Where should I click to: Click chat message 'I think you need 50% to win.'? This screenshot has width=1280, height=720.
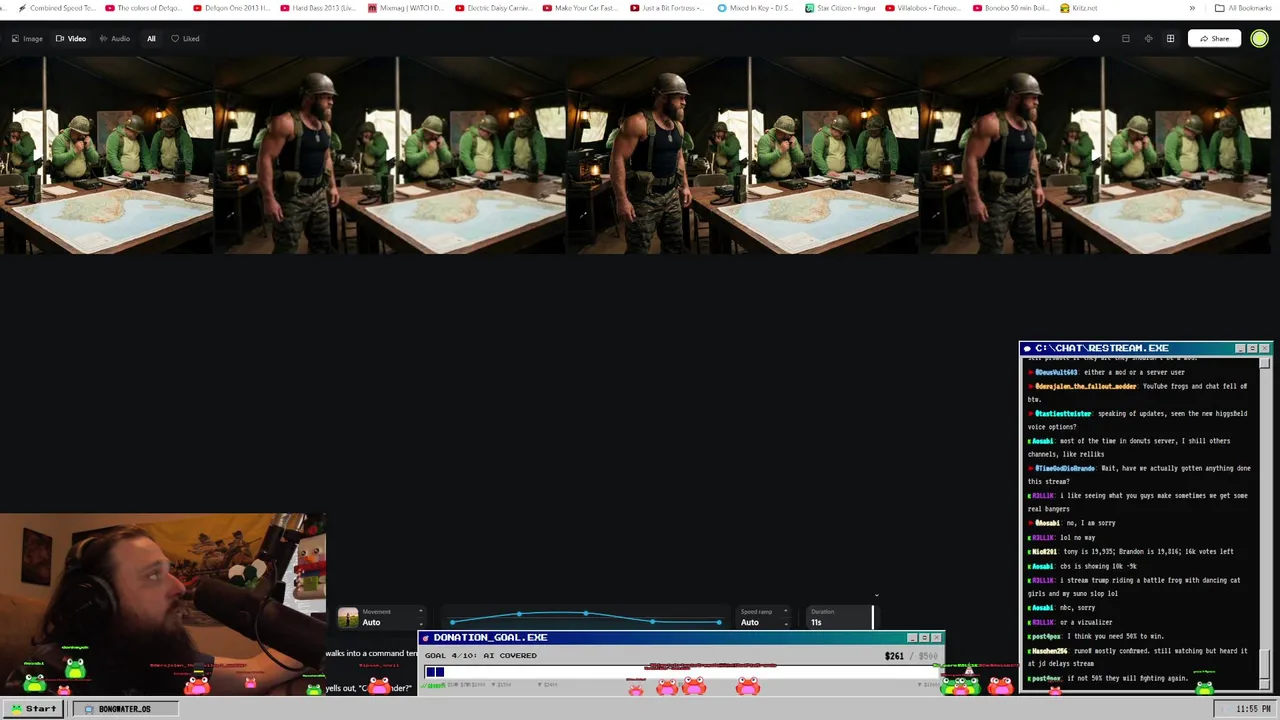click(x=1115, y=636)
